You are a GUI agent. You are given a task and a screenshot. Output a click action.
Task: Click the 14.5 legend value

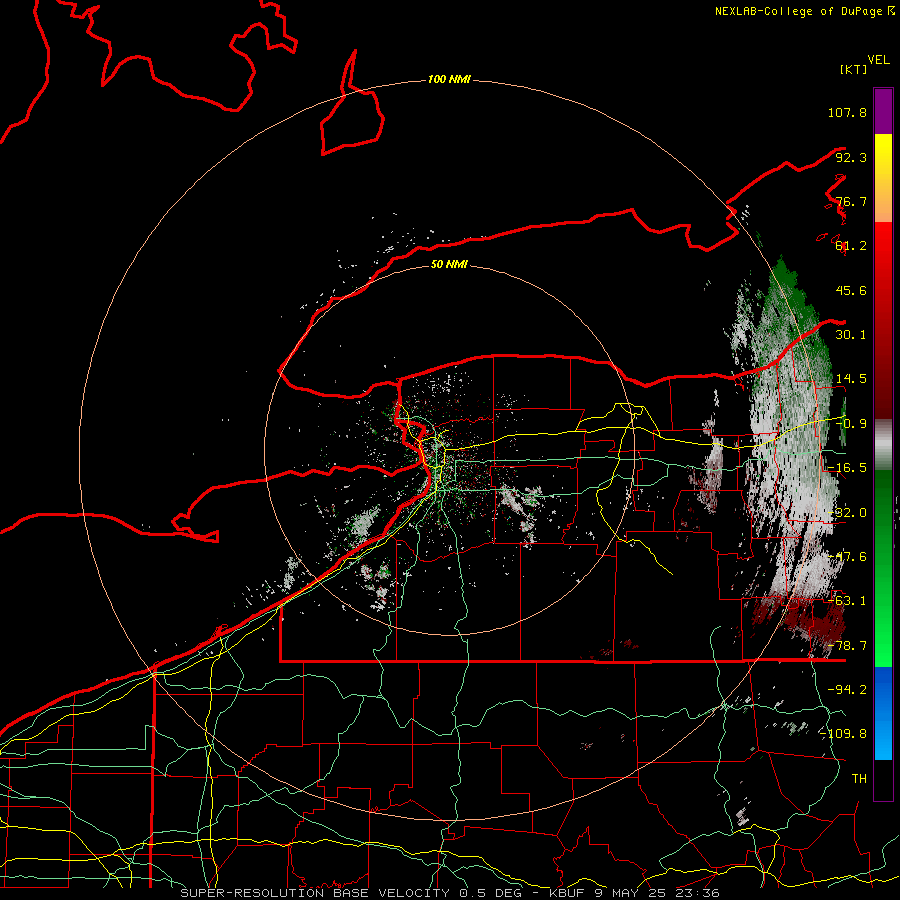pos(851,379)
